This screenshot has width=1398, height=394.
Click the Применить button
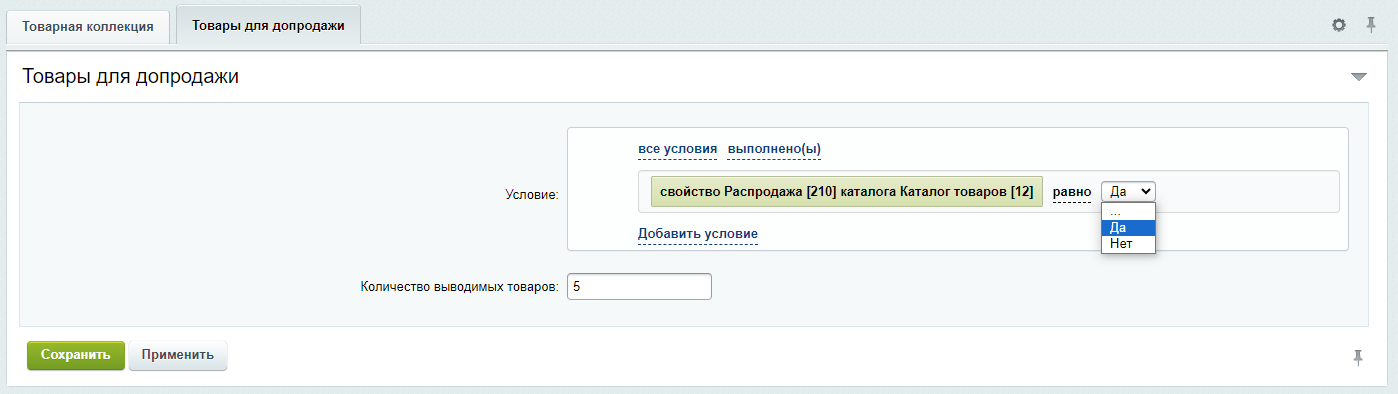click(178, 355)
